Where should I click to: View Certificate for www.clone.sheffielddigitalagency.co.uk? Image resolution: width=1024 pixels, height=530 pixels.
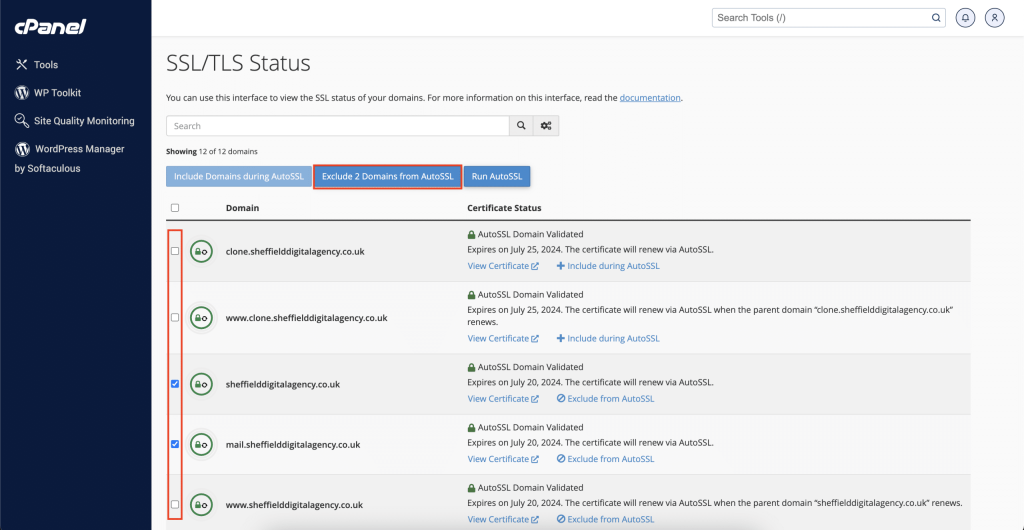(x=503, y=338)
